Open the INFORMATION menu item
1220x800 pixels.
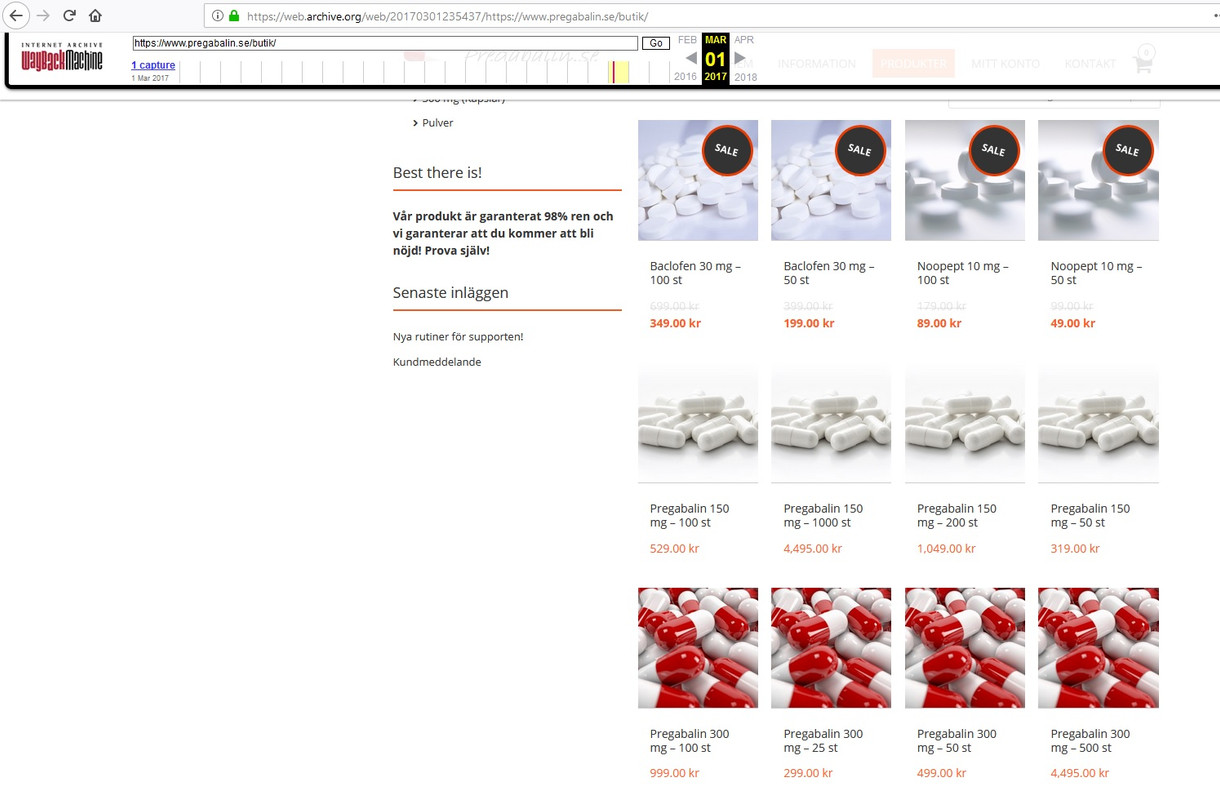pyautogui.click(x=817, y=64)
